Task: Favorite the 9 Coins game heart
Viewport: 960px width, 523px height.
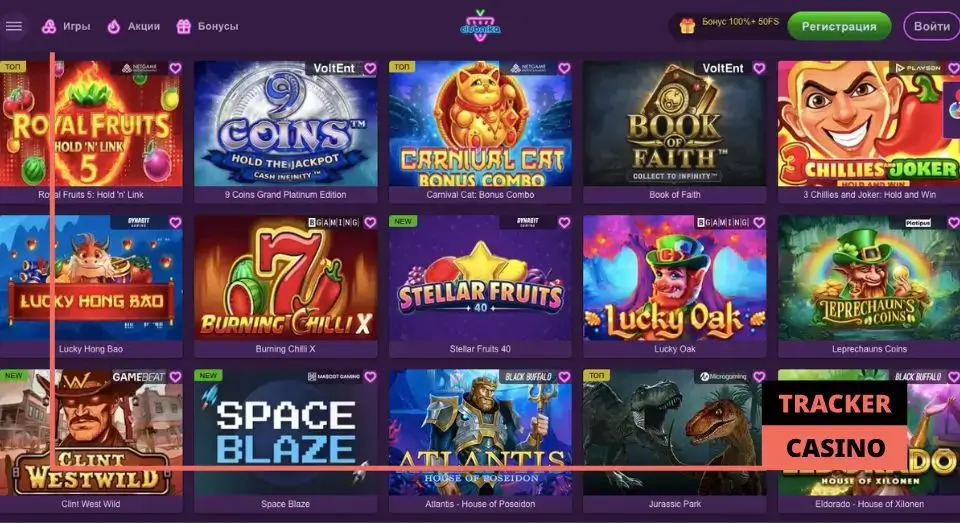Action: coord(370,69)
